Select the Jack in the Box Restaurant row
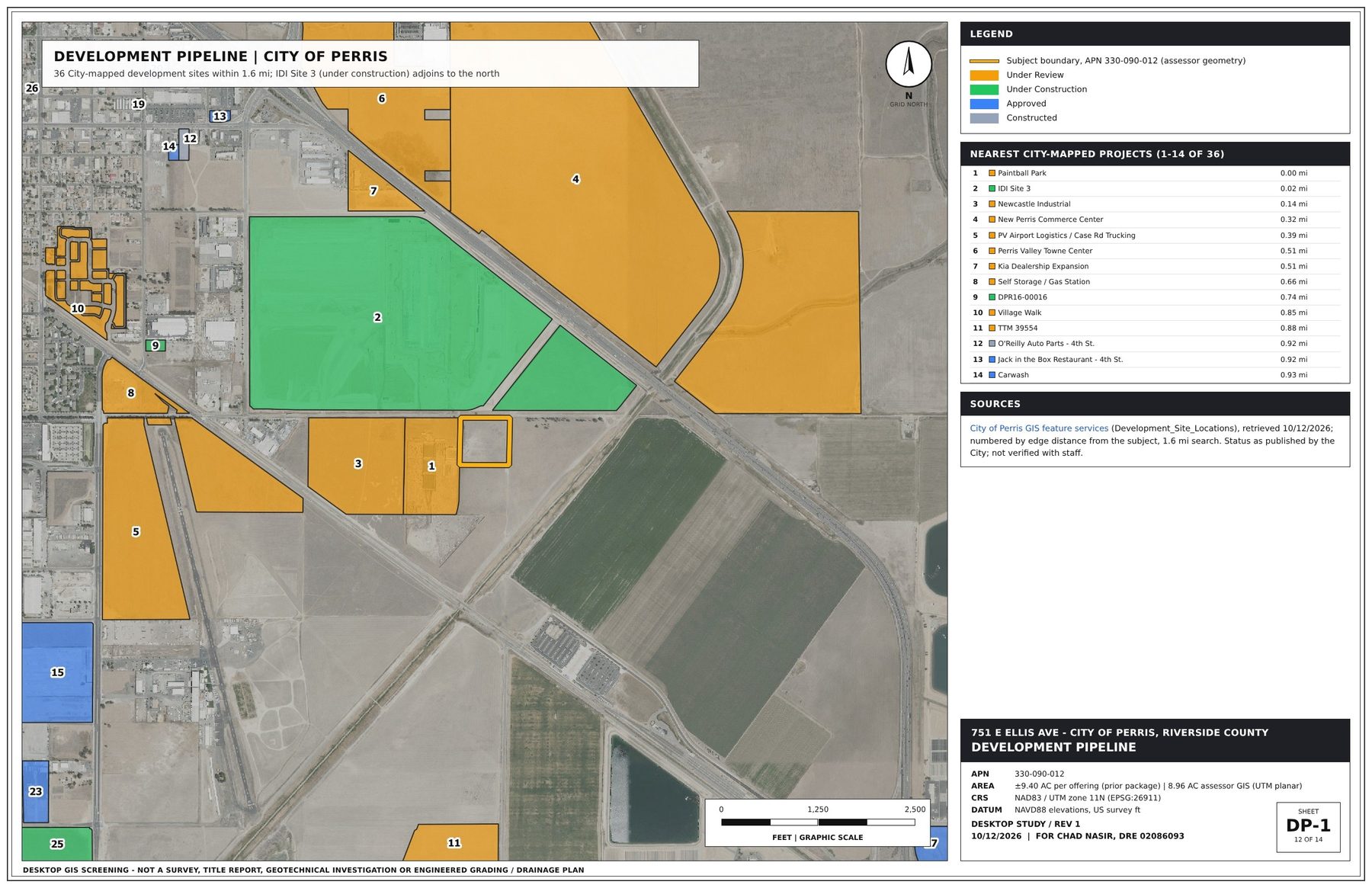The height and width of the screenshot is (888, 1372). pyautogui.click(x=1155, y=359)
